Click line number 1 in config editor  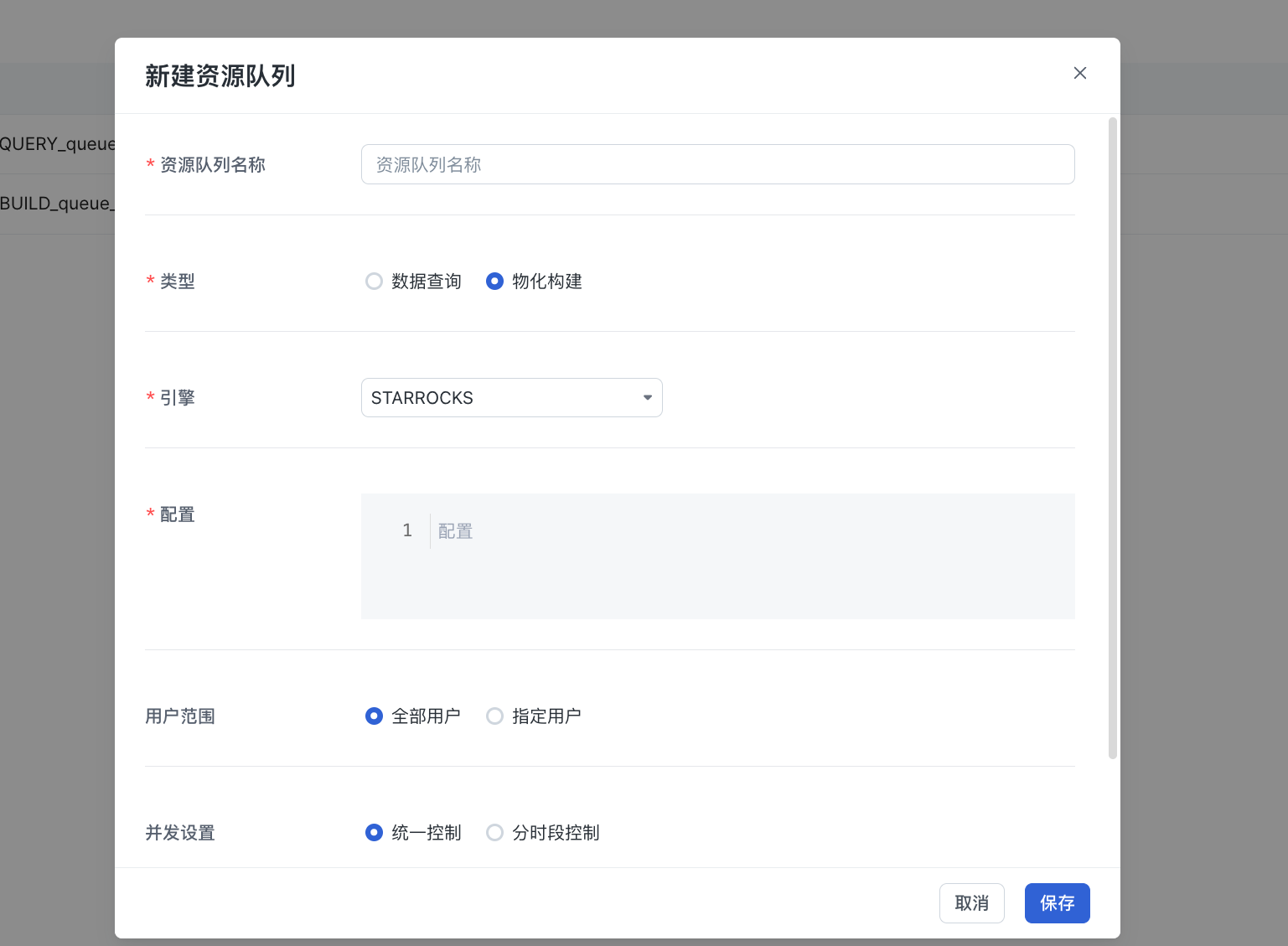[x=407, y=530]
